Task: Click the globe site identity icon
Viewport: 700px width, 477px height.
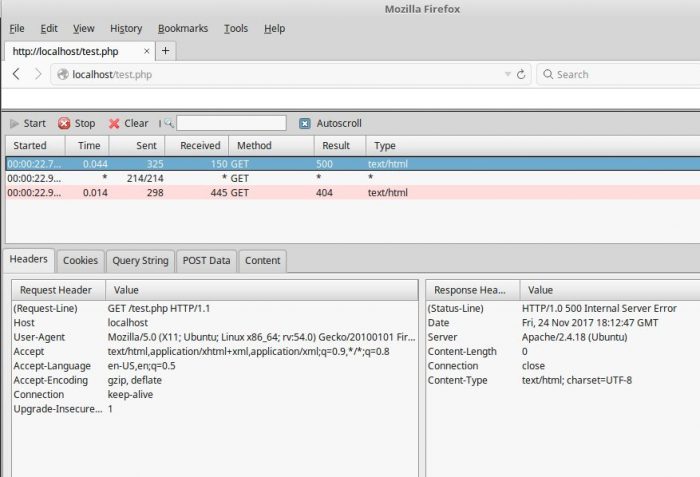Action: tap(63, 74)
